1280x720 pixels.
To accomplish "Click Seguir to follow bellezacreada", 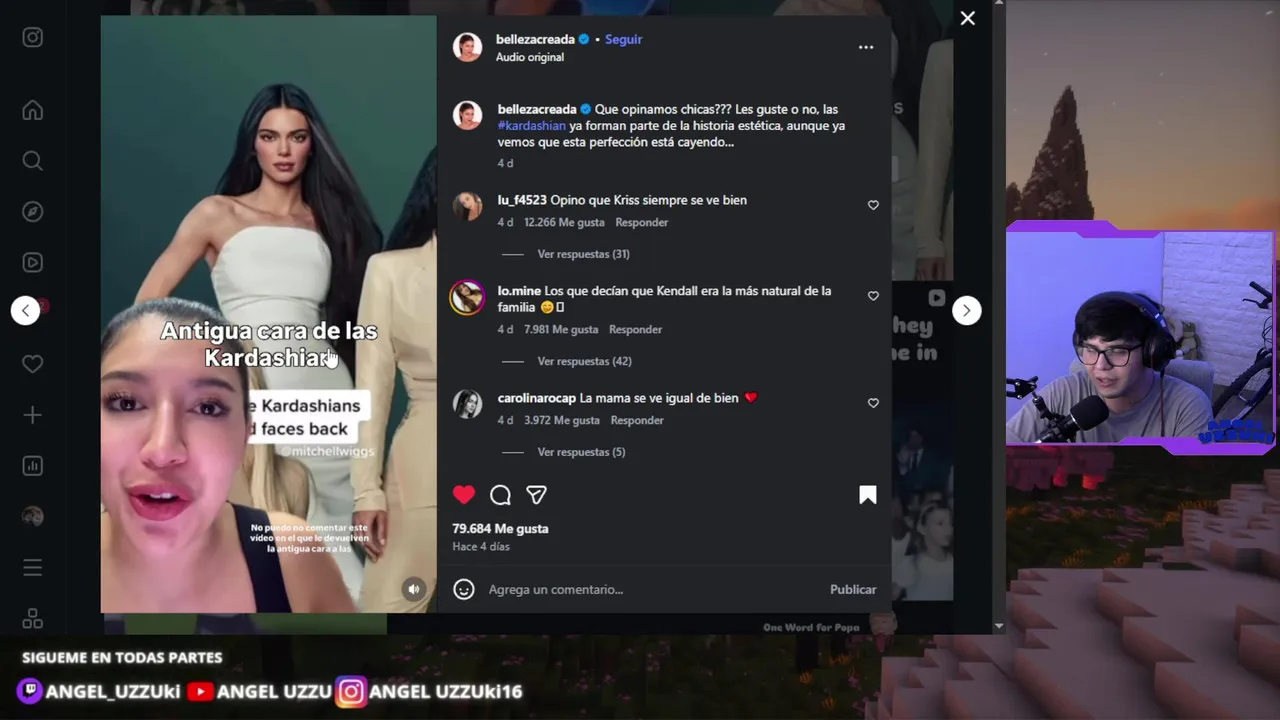I will 623,39.
